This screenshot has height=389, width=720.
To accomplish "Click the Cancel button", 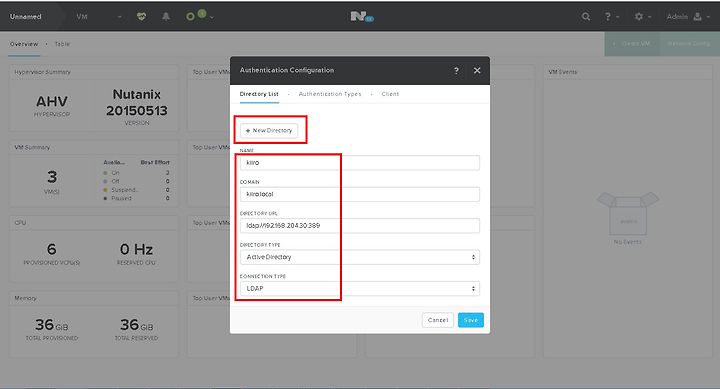I will [x=438, y=320].
